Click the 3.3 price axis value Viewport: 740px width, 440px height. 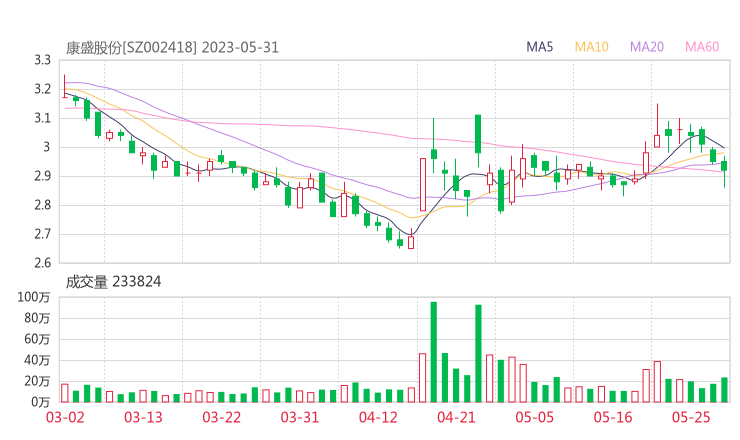point(42,60)
